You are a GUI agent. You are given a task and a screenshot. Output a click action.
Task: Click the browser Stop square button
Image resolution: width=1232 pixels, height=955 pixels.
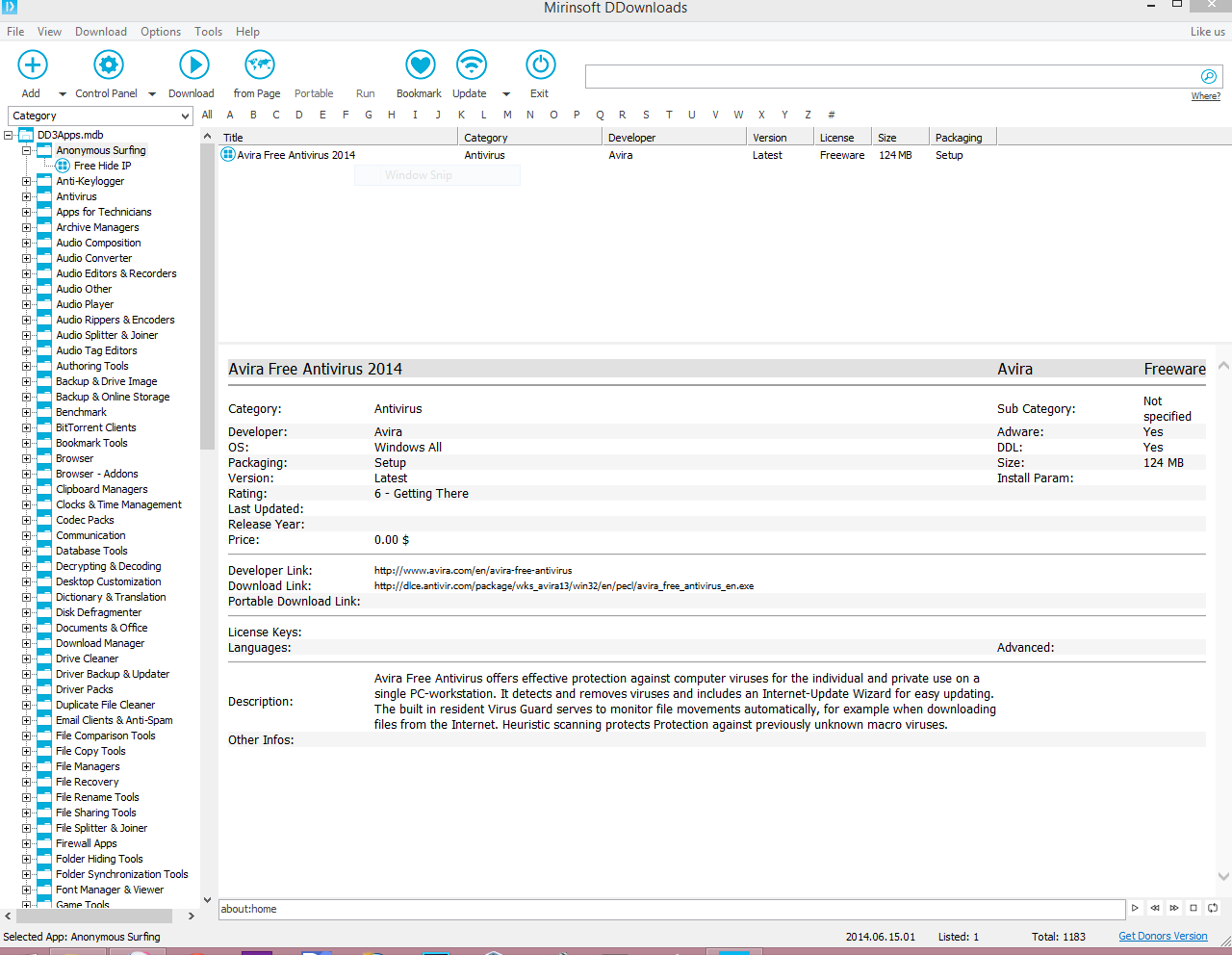click(x=1193, y=908)
